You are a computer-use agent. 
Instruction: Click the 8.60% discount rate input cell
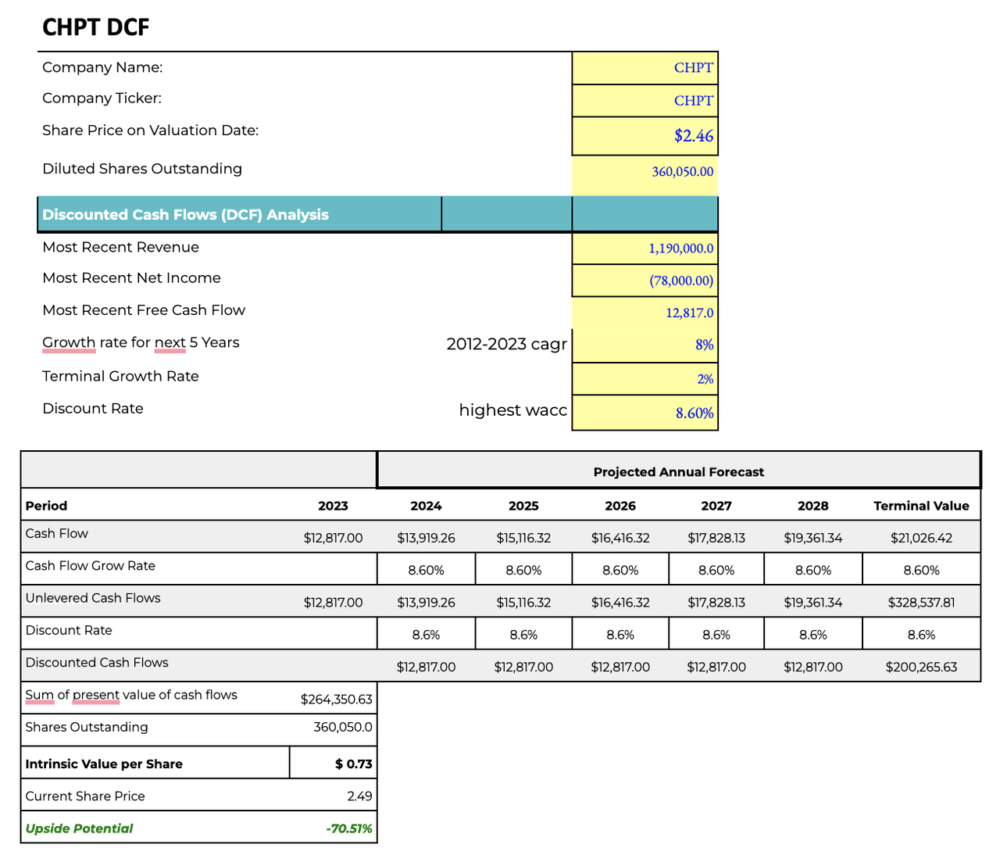click(x=645, y=413)
